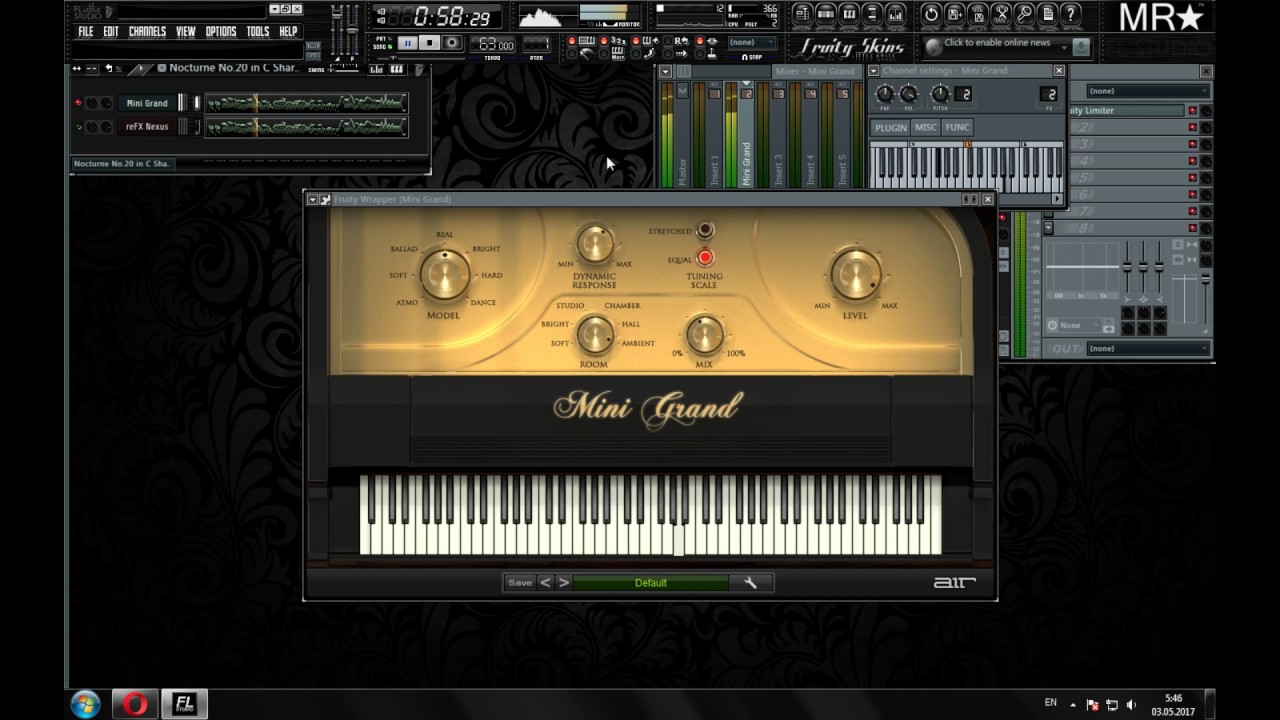
Task: Click the news download arrow button
Action: pos(1081,46)
